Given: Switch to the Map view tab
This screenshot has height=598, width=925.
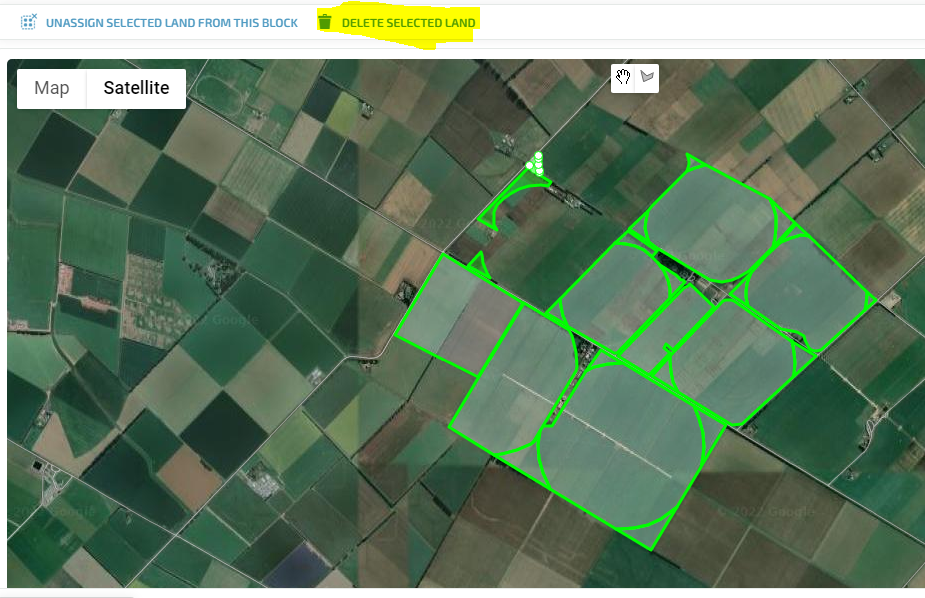Looking at the screenshot, I should click(x=52, y=88).
